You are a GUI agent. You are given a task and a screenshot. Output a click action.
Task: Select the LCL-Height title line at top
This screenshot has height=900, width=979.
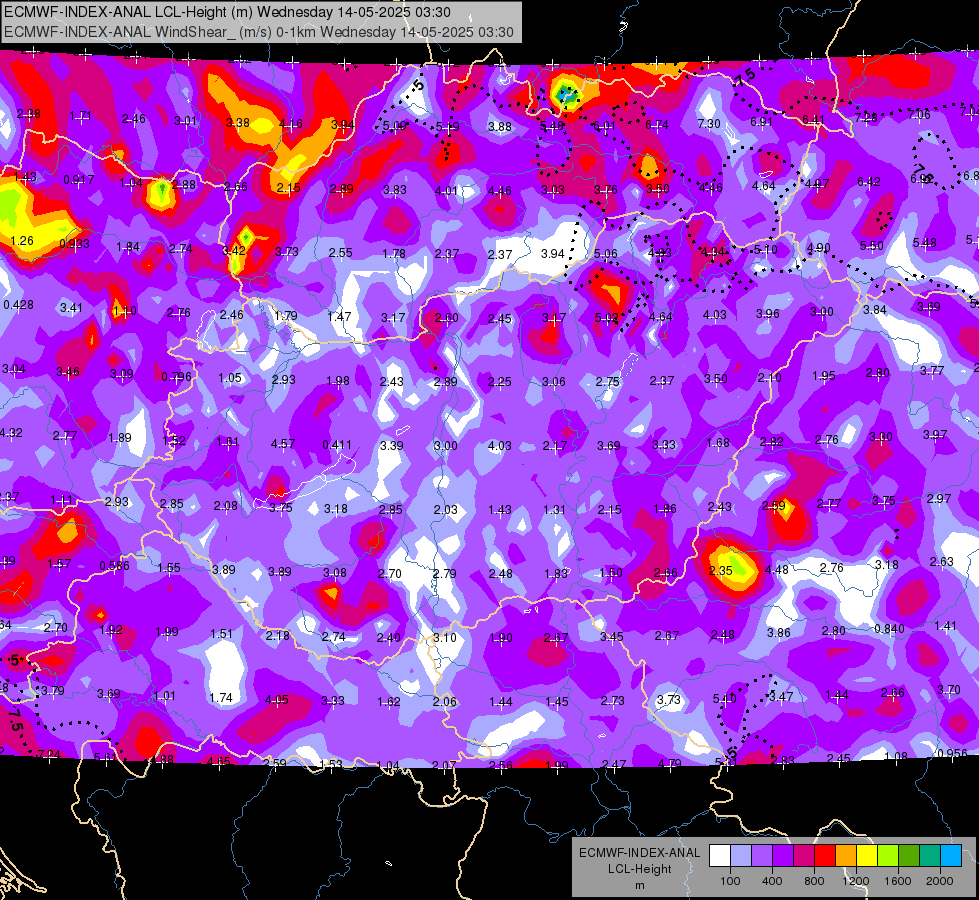227,12
